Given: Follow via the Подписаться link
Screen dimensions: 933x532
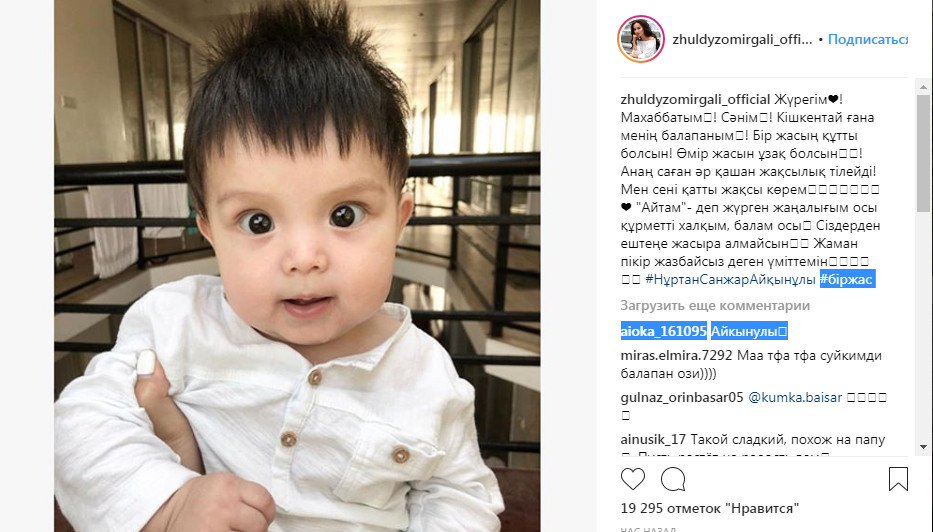Looking at the screenshot, I should (868, 39).
